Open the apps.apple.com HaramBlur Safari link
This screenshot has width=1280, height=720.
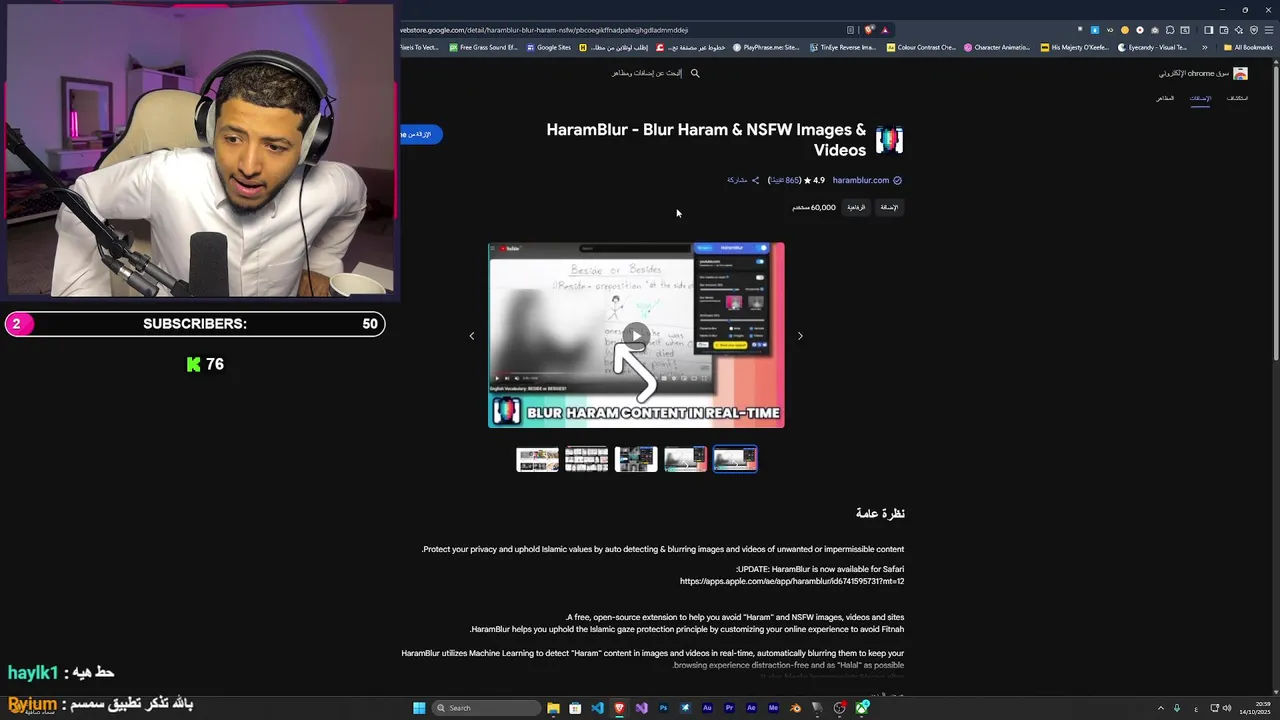[792, 581]
